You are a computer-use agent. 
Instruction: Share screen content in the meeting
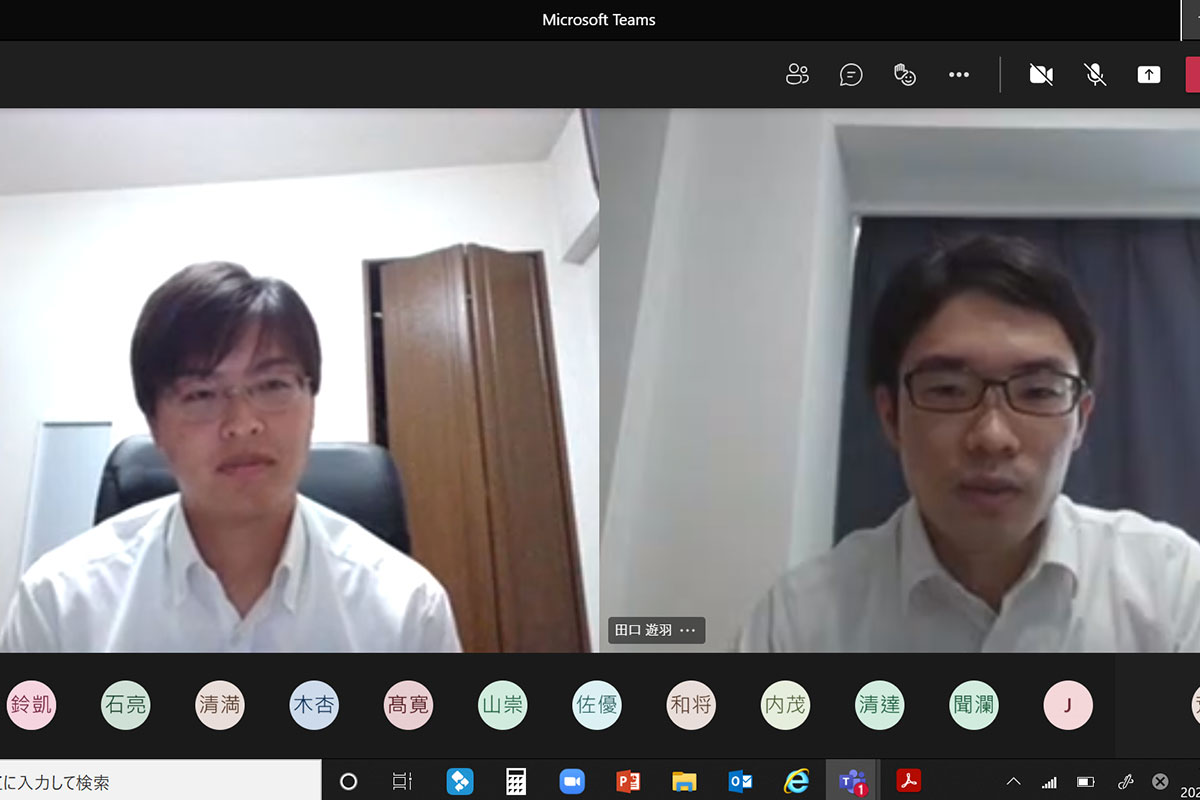1149,75
